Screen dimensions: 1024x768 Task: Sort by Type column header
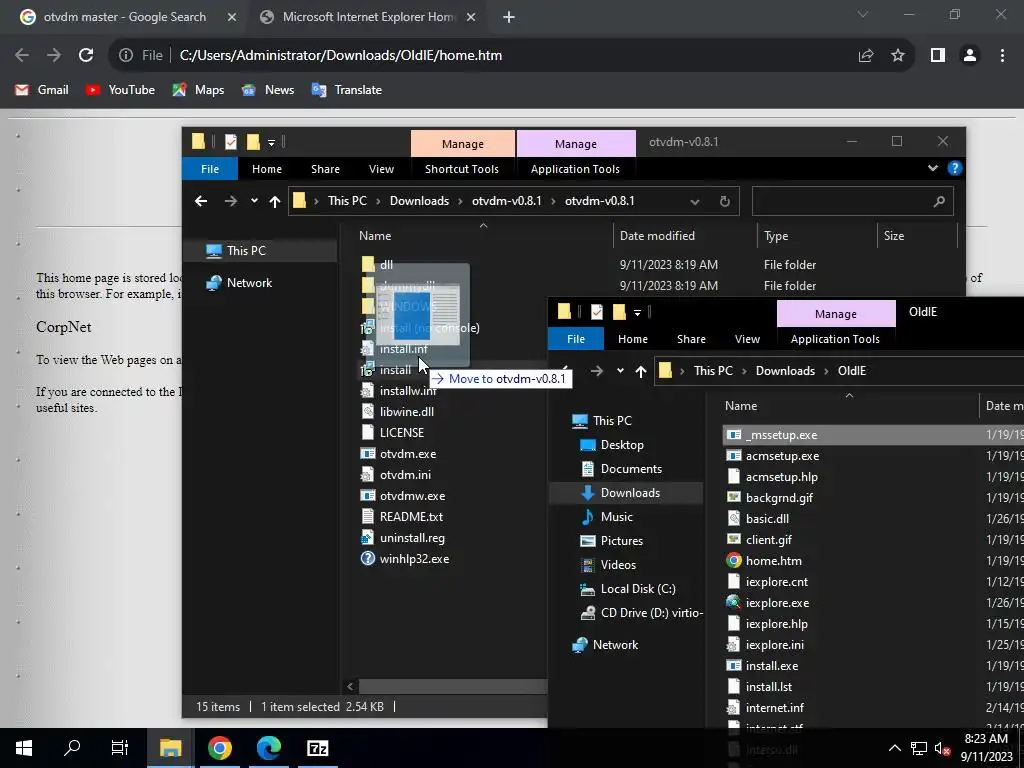click(776, 236)
